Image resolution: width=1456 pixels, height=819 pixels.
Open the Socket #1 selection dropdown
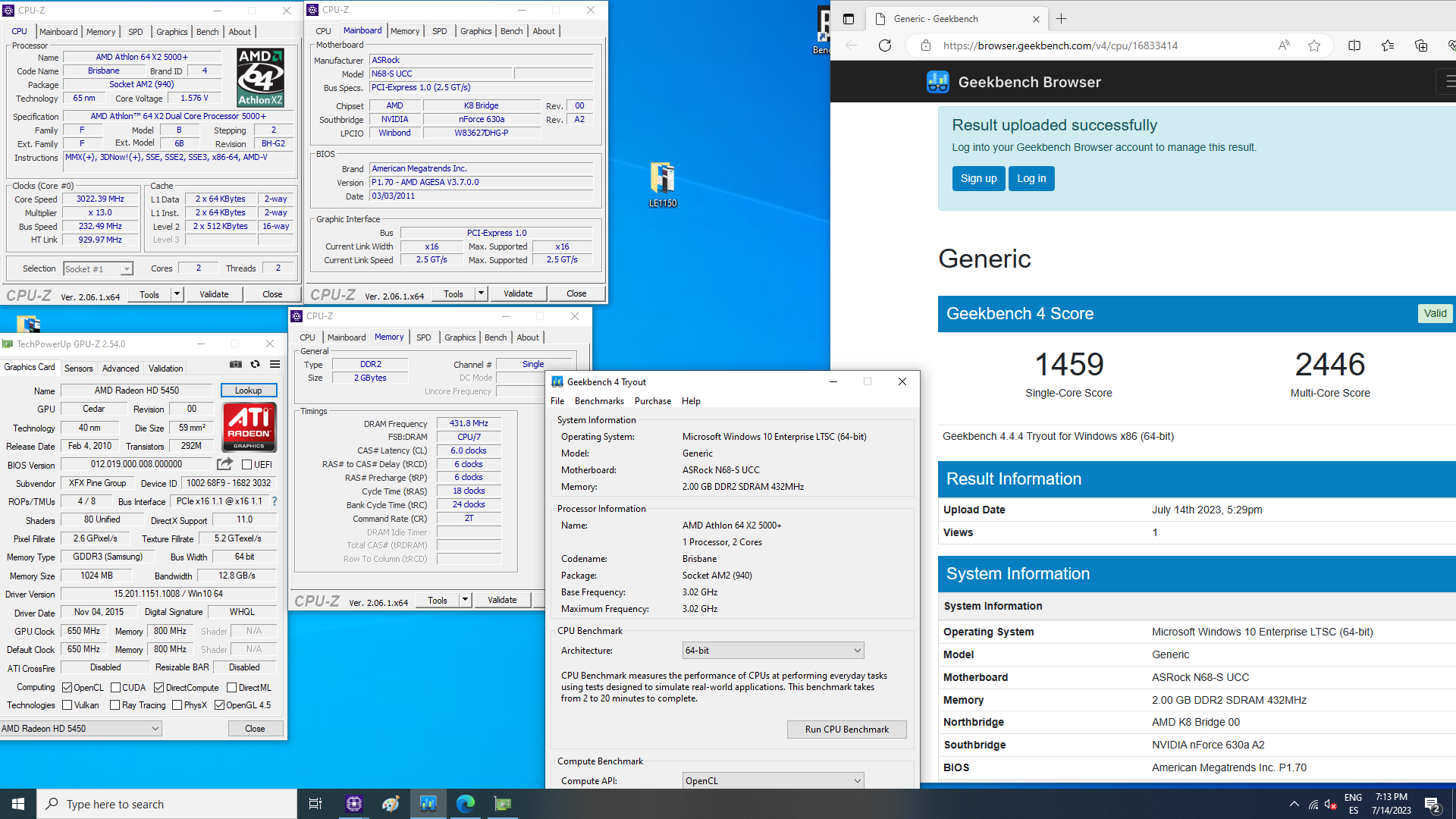[98, 268]
